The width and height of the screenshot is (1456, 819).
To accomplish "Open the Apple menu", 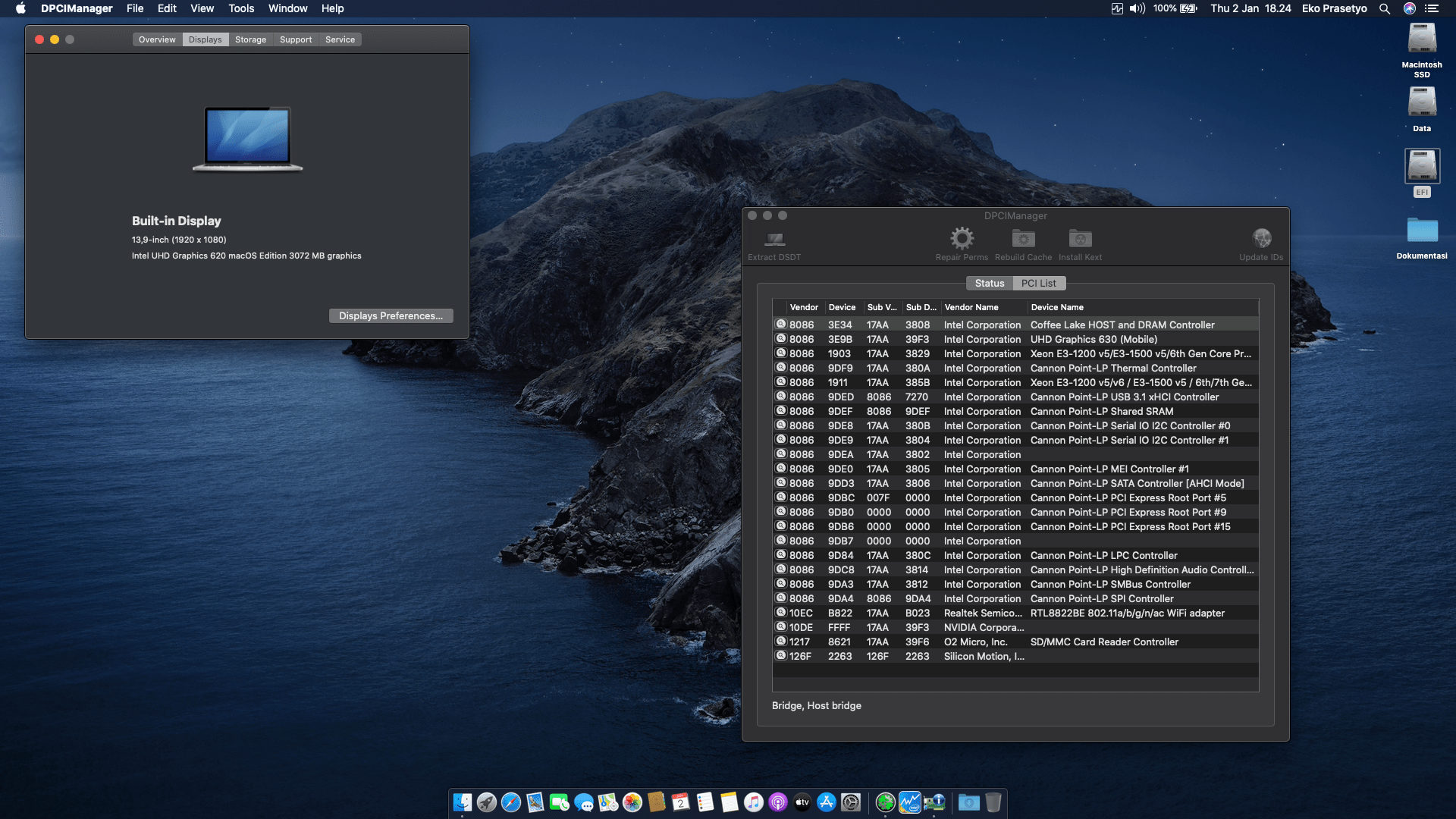I will [x=21, y=8].
